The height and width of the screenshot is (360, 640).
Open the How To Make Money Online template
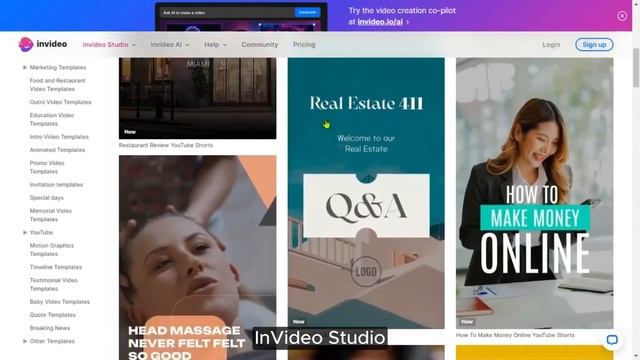tap(535, 193)
